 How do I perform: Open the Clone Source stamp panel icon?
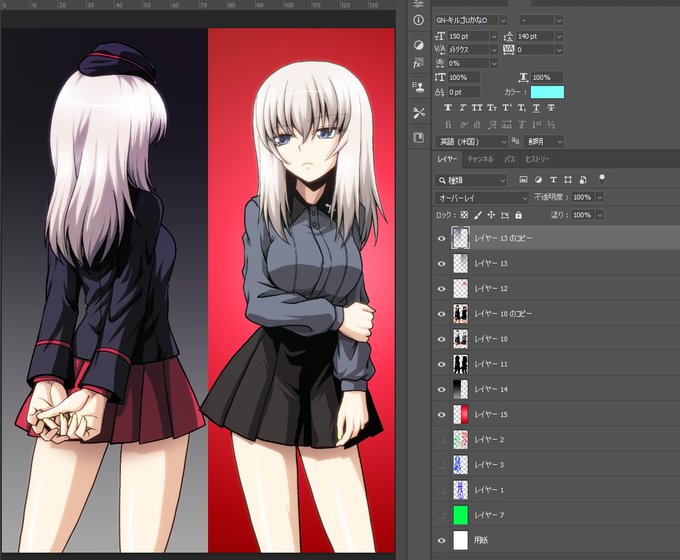pos(418,87)
